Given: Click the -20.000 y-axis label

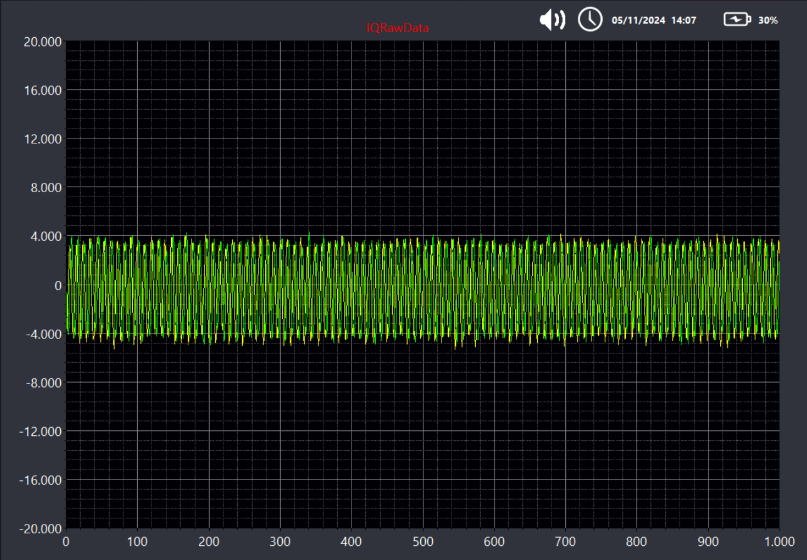Looking at the screenshot, I should pos(40,529).
